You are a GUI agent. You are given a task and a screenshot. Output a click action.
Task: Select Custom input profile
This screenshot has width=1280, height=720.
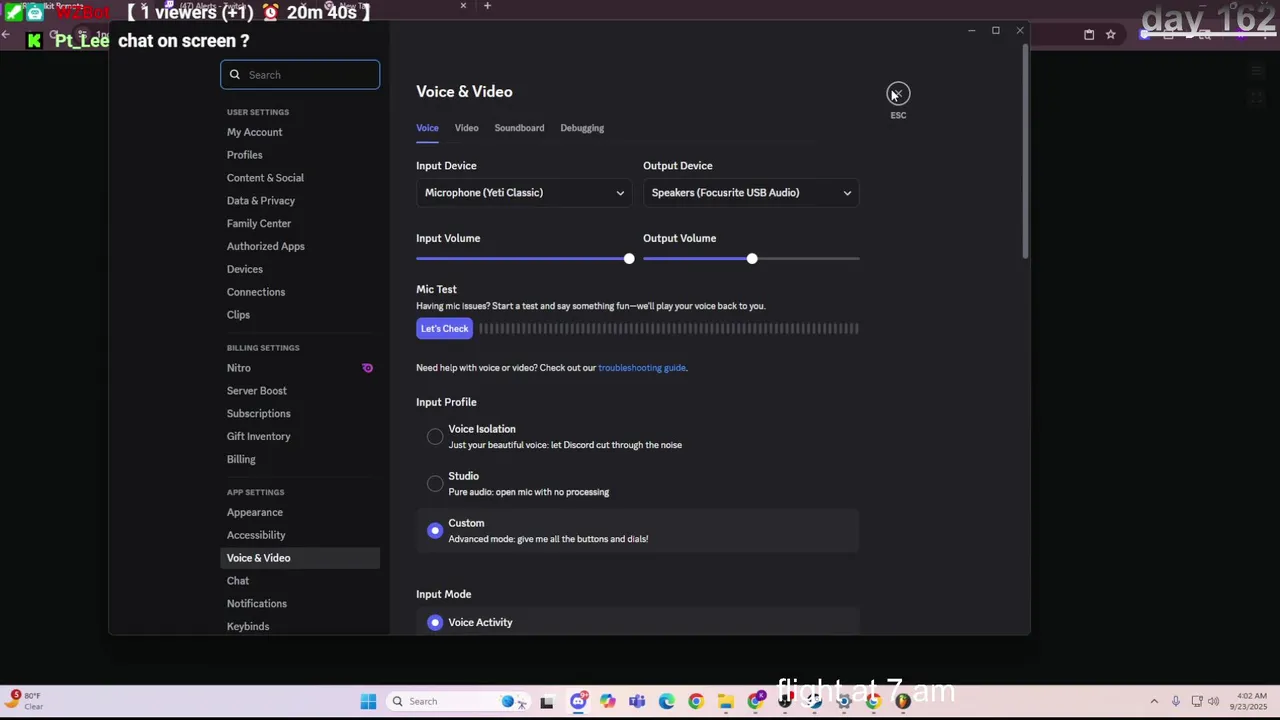click(x=435, y=530)
